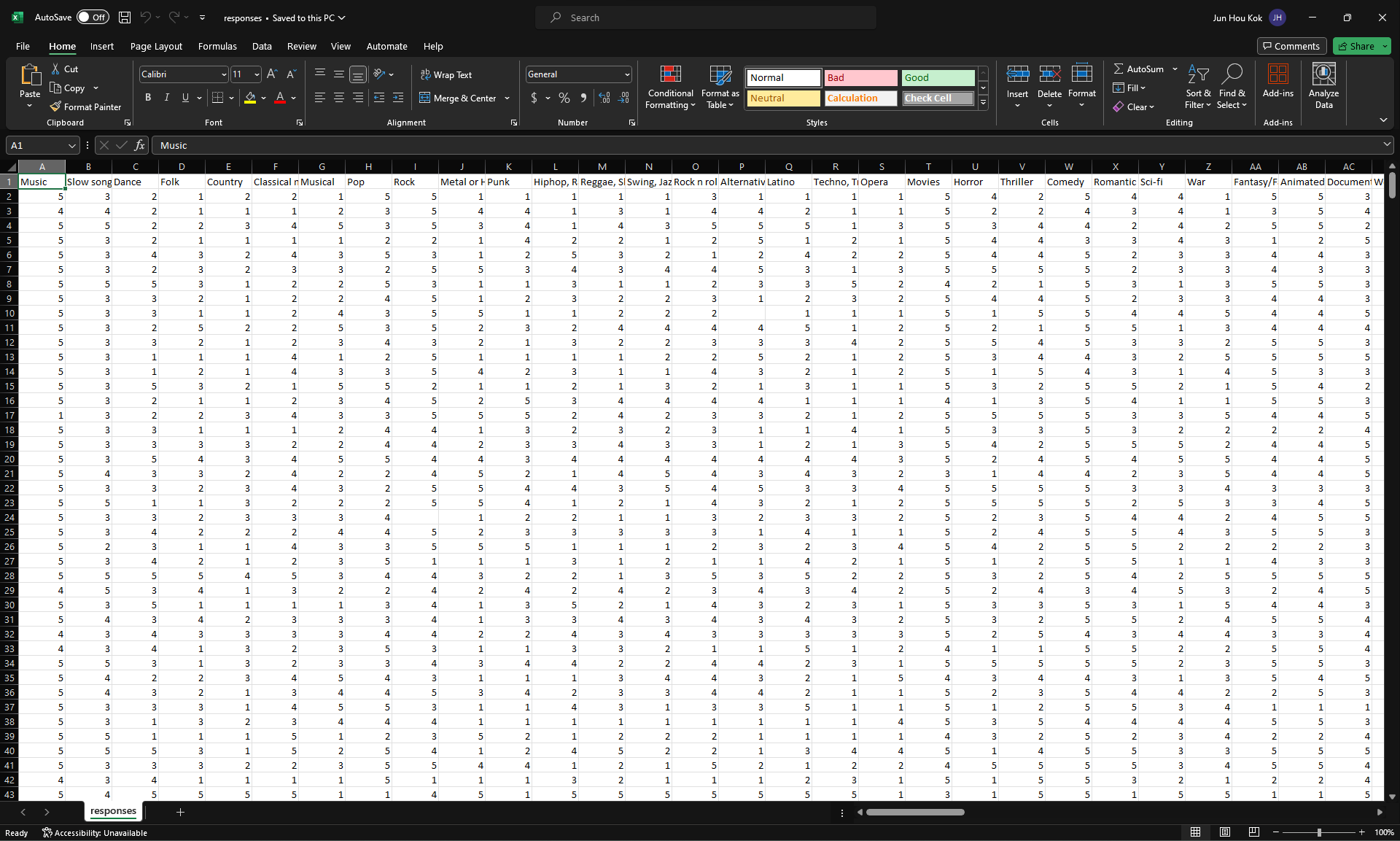Switch to the Page Layout tab
The height and width of the screenshot is (841, 1400).
(156, 46)
